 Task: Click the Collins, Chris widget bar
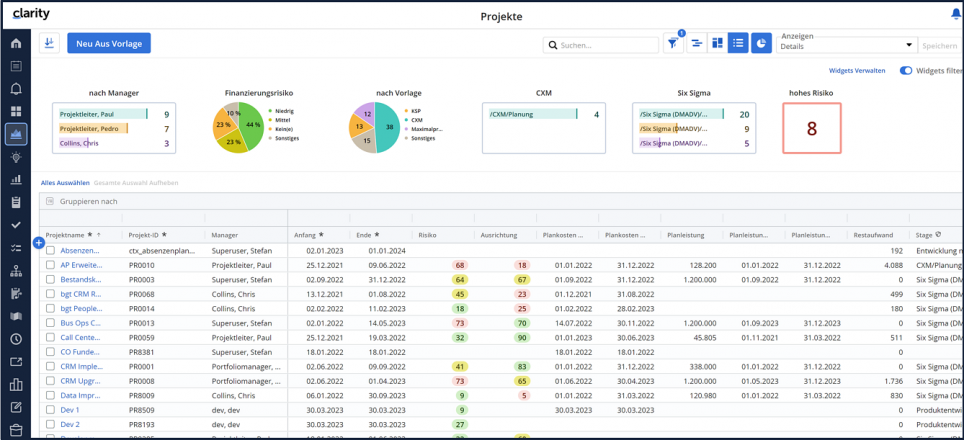[79, 143]
